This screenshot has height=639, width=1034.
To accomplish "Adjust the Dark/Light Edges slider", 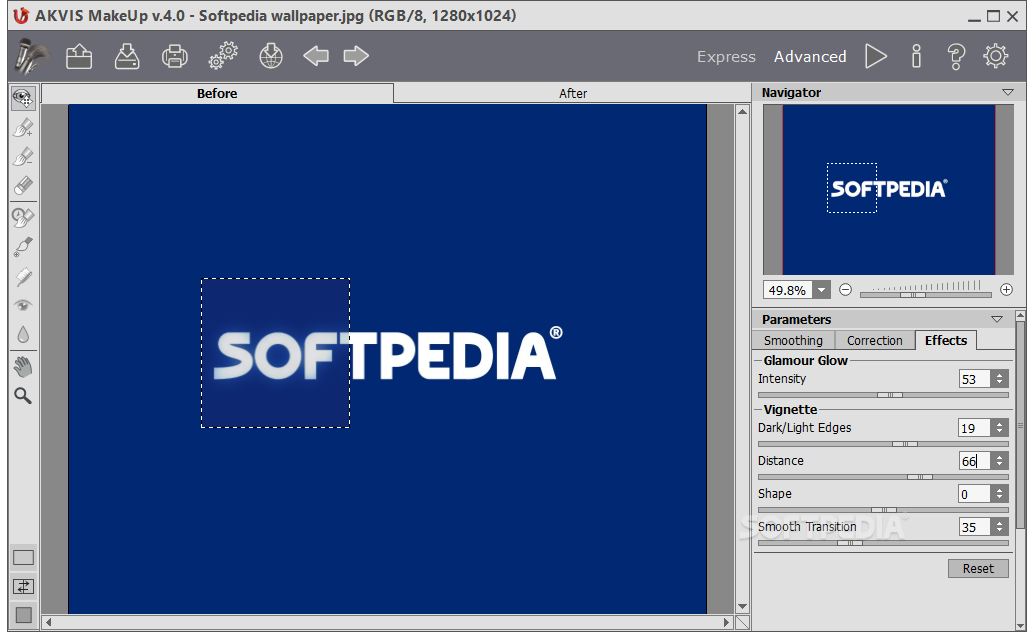I will (883, 444).
